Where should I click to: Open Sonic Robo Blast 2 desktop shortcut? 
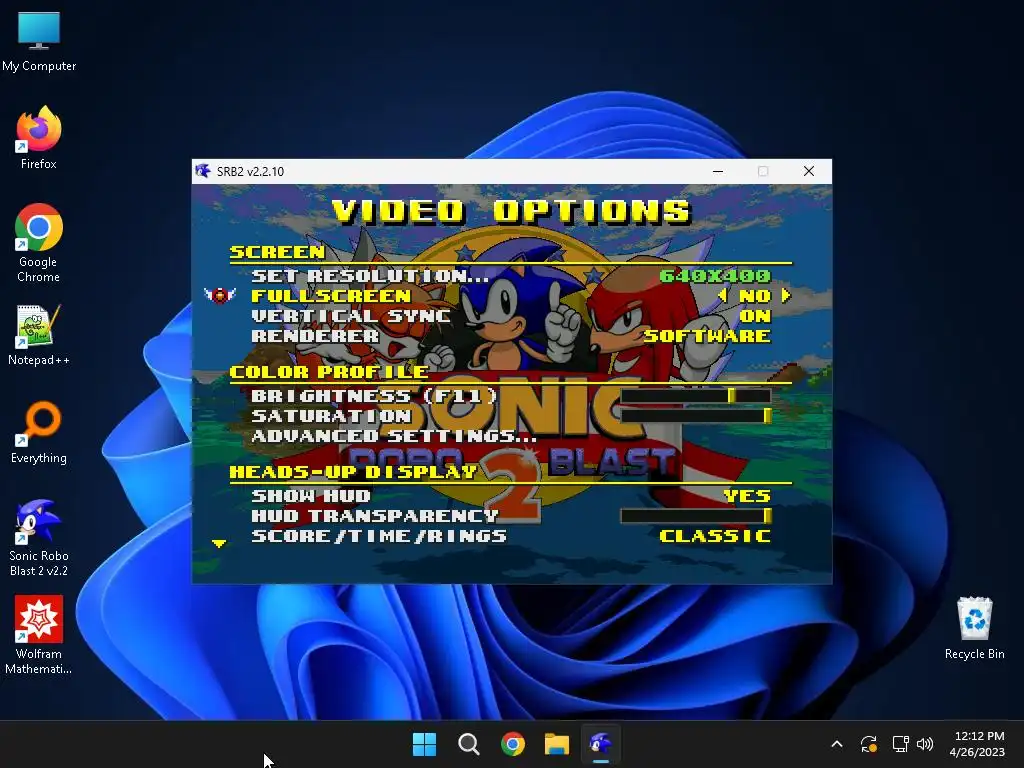[39, 537]
